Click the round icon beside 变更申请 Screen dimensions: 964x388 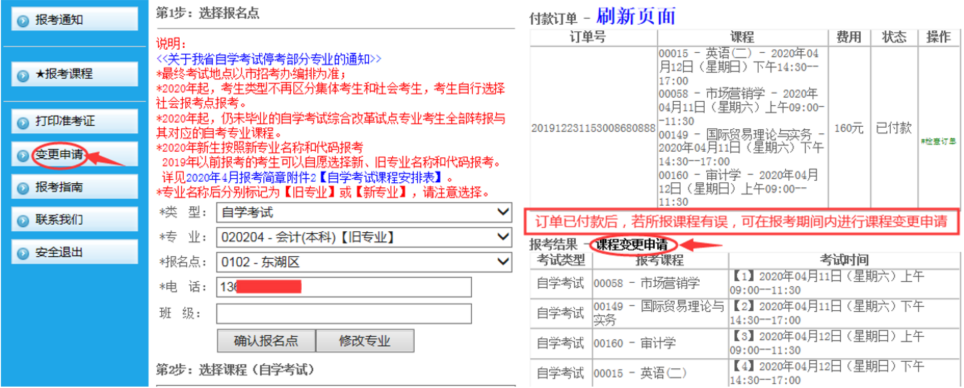[23, 155]
